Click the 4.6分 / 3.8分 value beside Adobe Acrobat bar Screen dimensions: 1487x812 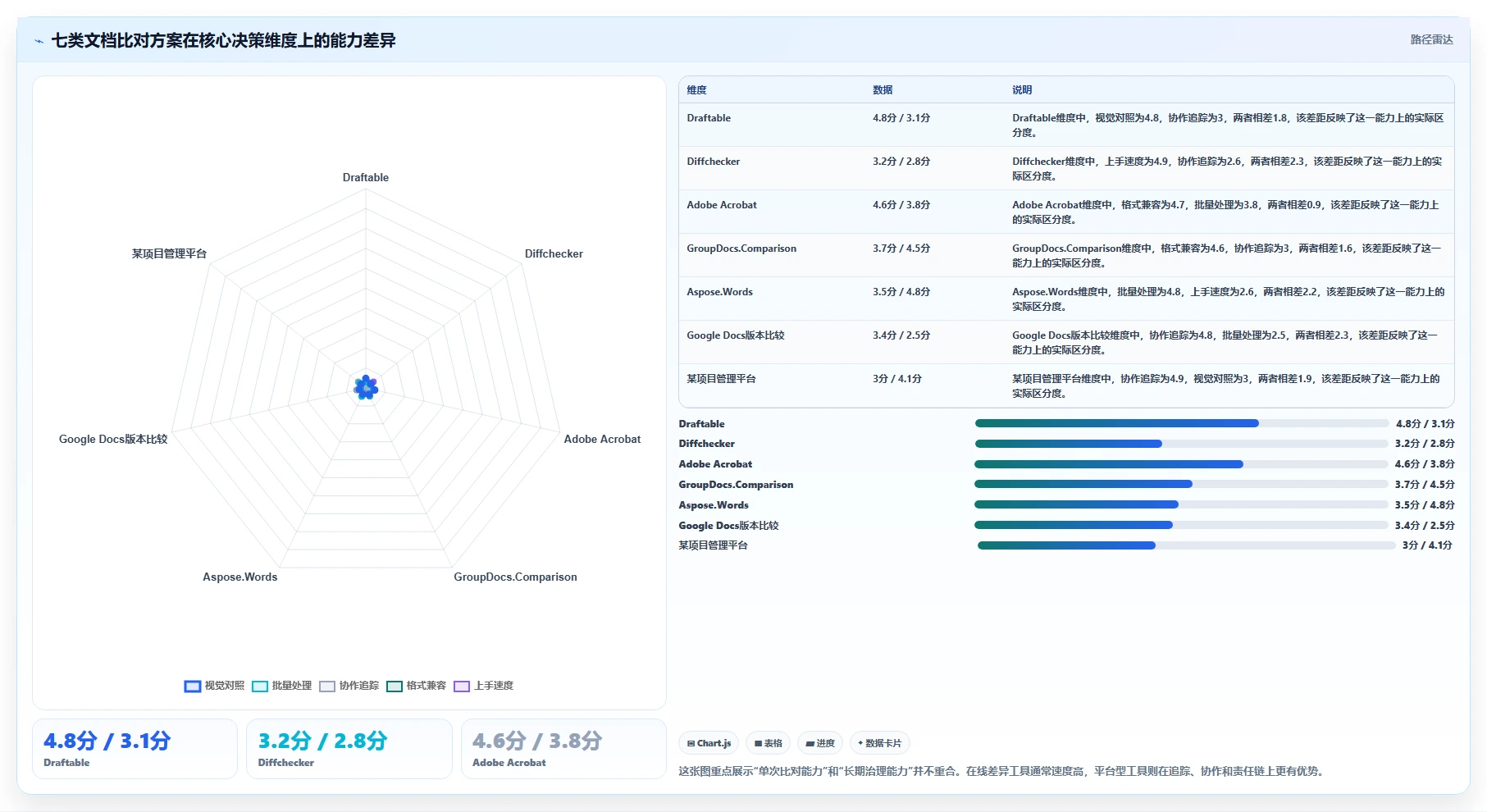coord(1425,464)
